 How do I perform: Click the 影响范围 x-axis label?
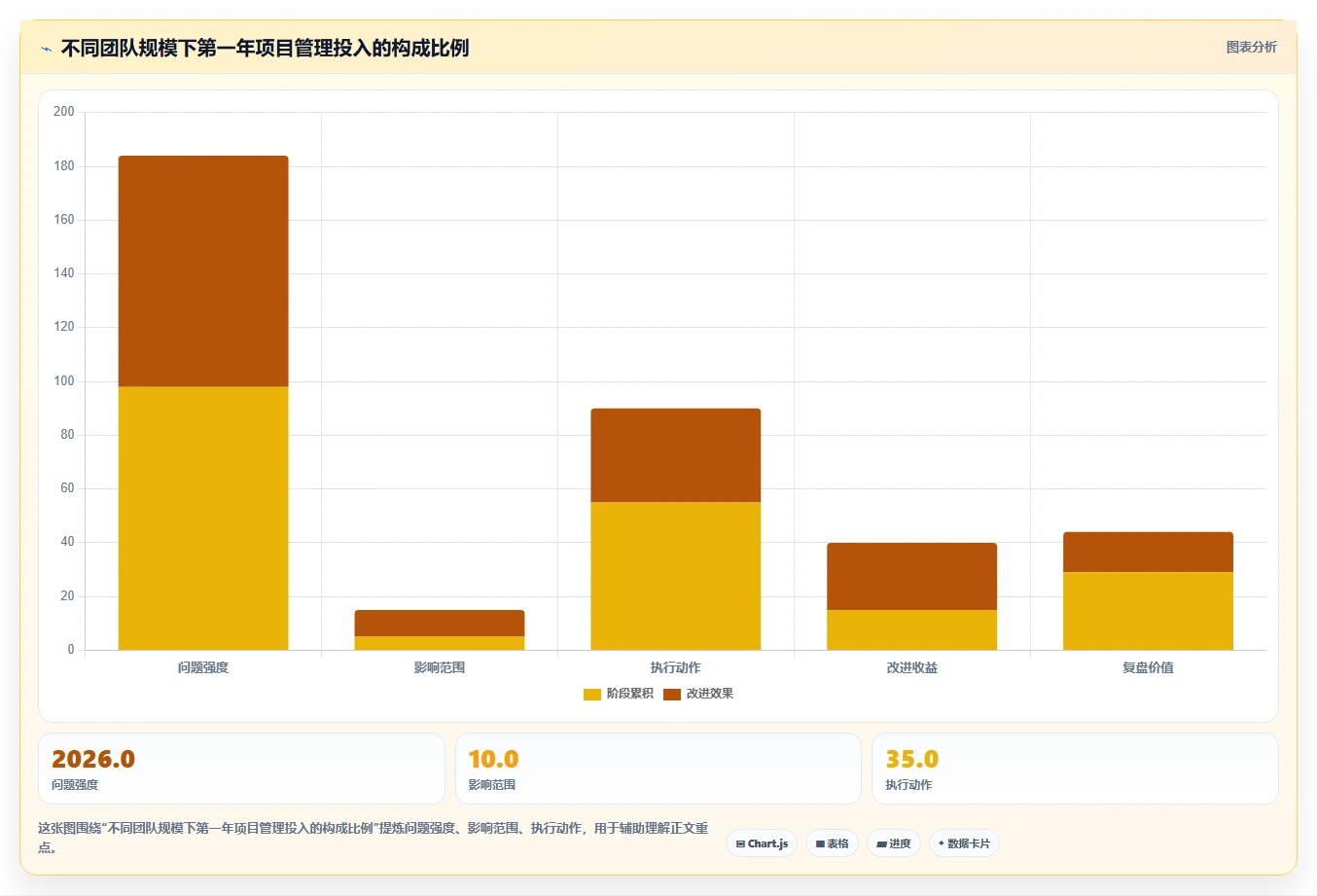pos(440,667)
